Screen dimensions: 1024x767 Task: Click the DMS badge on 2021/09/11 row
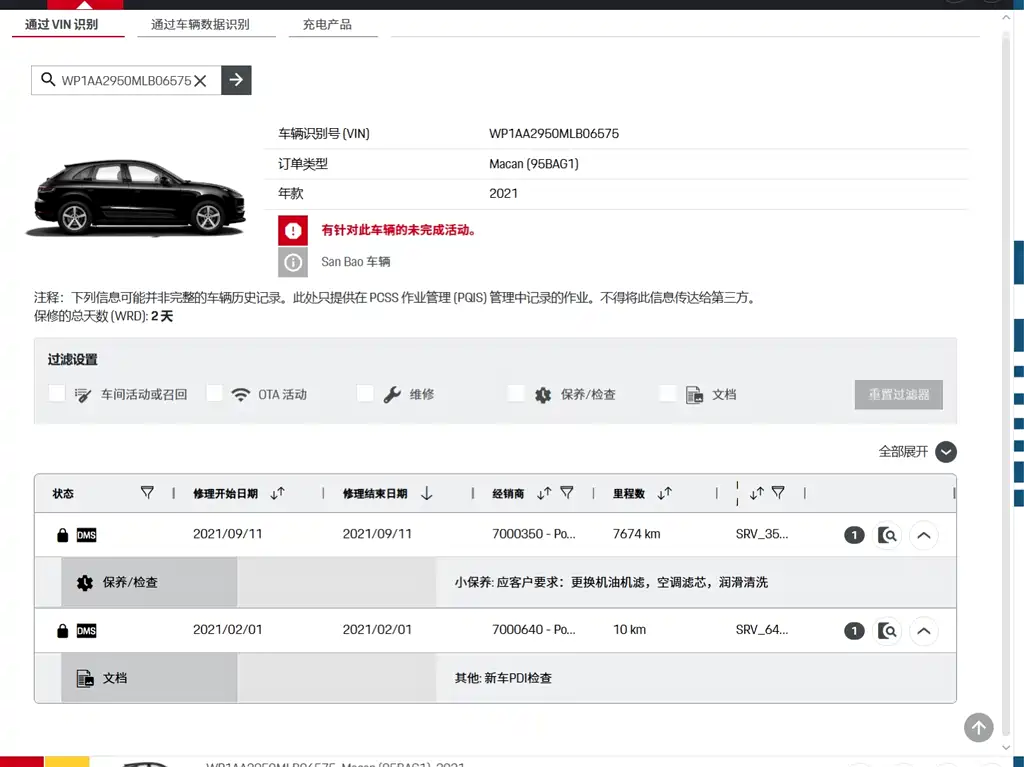pyautogui.click(x=86, y=535)
